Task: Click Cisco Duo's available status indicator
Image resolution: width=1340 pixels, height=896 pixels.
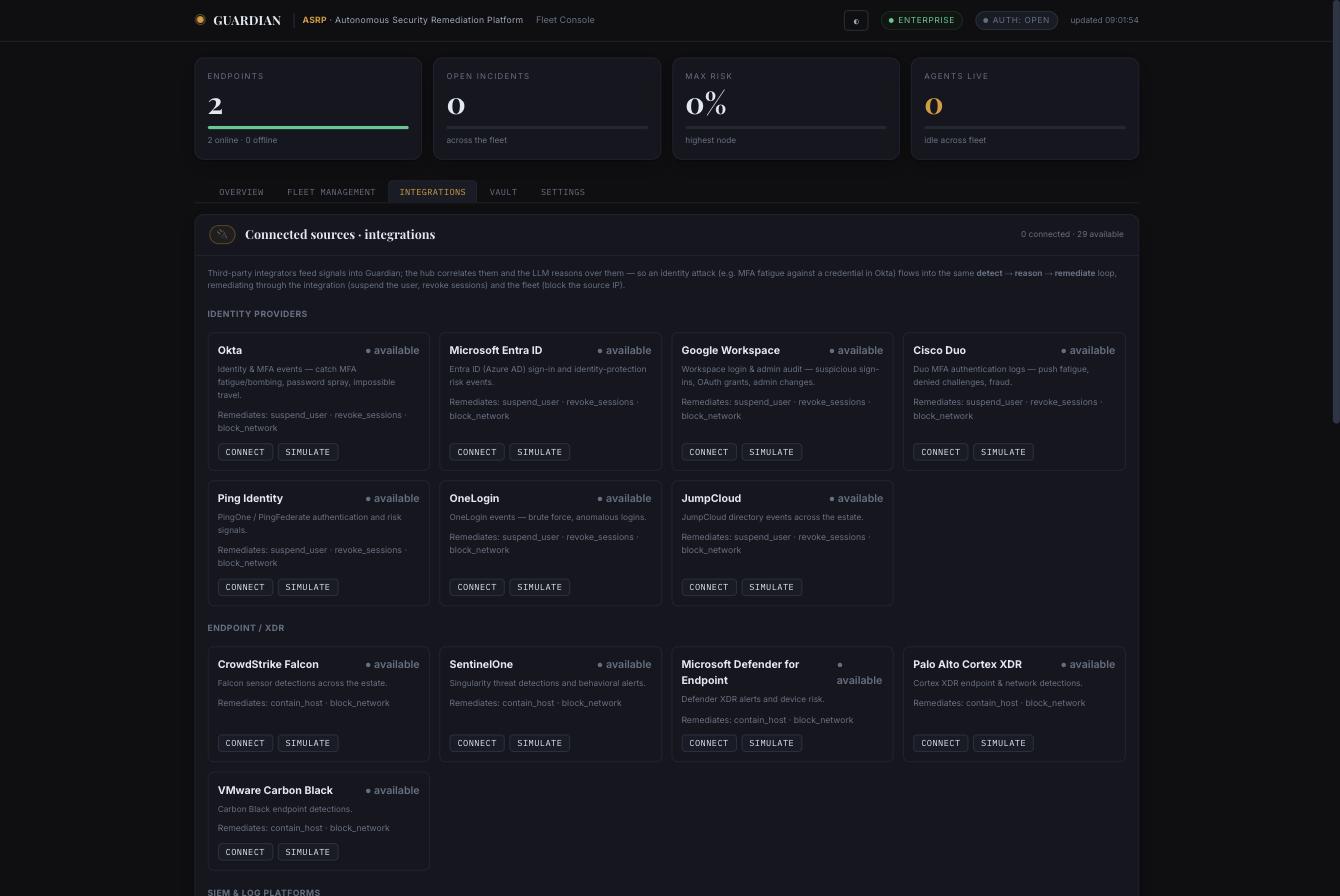Action: [1088, 350]
